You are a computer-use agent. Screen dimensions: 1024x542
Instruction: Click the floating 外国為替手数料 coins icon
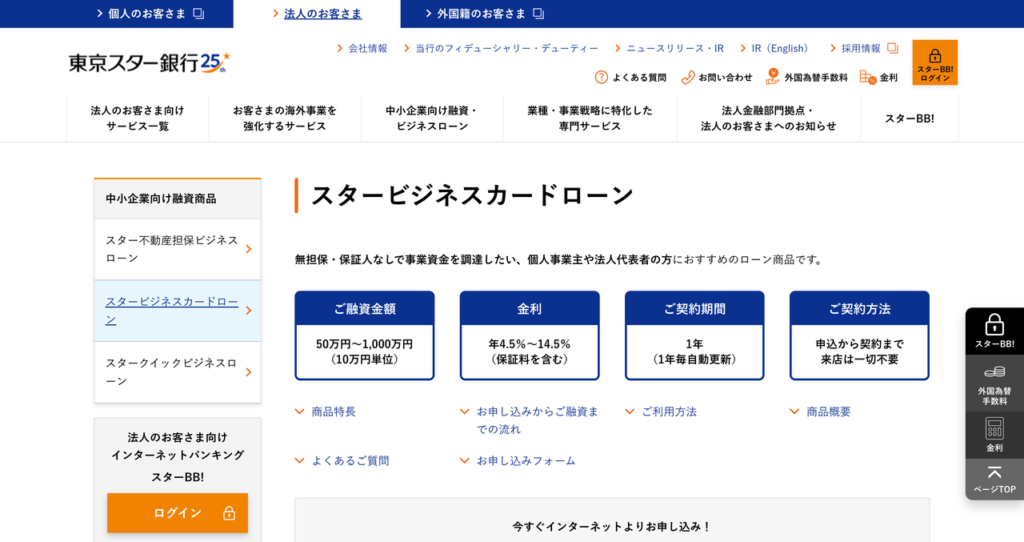(994, 372)
